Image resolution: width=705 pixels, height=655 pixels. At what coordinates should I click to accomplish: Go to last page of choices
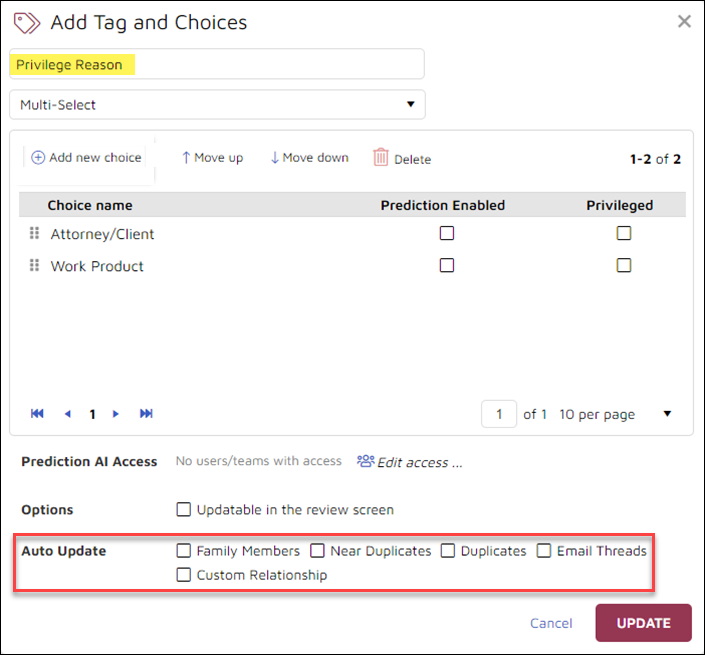pyautogui.click(x=146, y=414)
